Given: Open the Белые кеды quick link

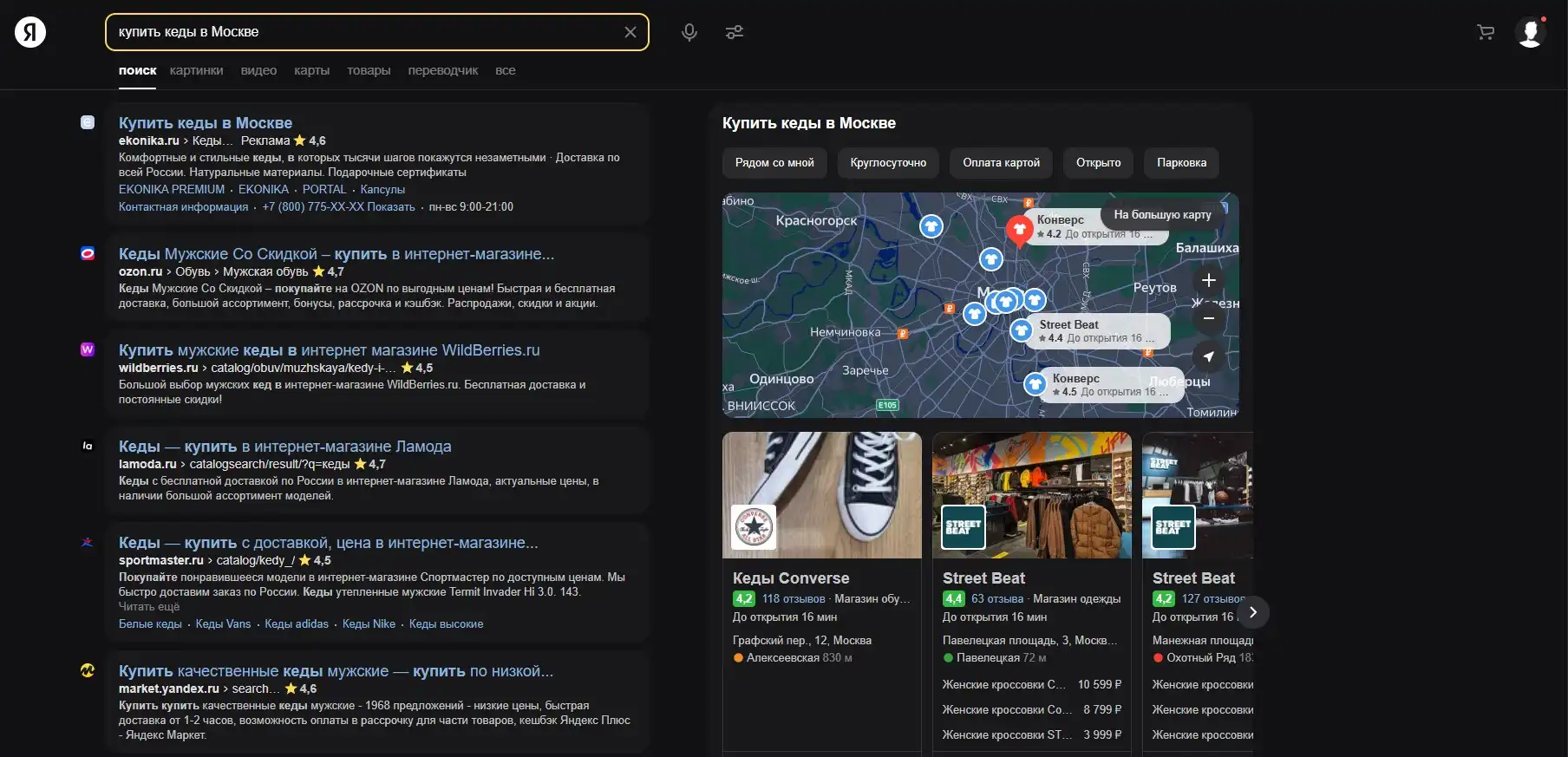Looking at the screenshot, I should click(x=150, y=623).
